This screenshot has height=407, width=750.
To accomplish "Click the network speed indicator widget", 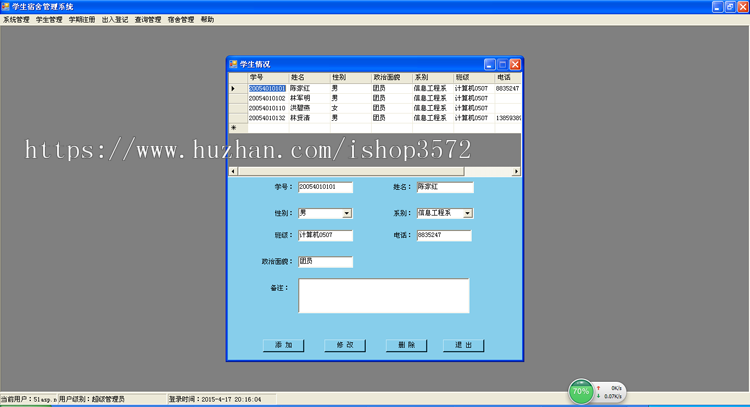I will pyautogui.click(x=610, y=392).
